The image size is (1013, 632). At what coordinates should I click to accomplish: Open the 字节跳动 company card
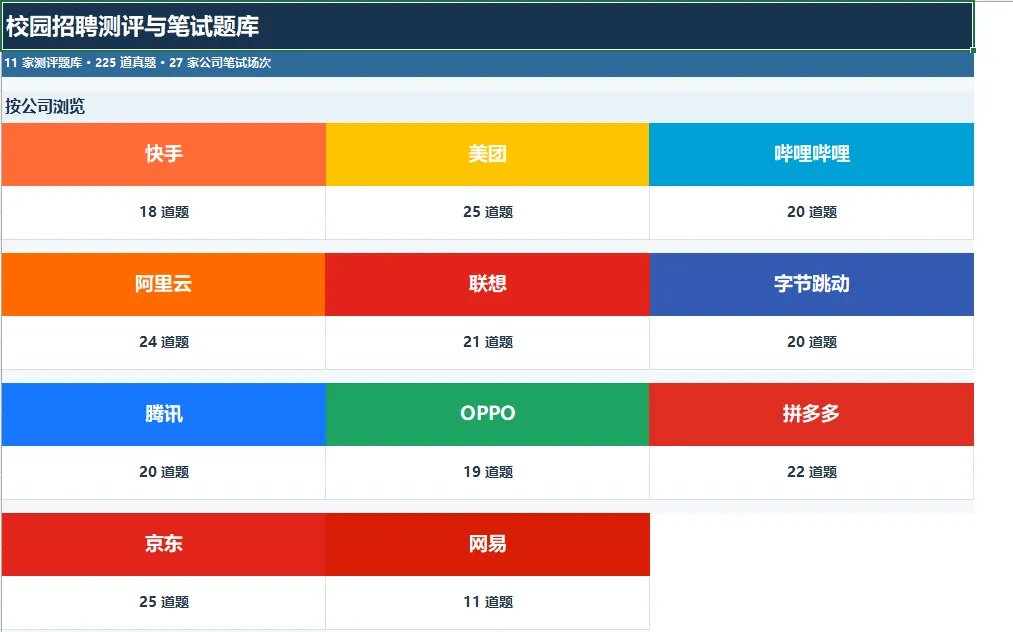click(811, 284)
